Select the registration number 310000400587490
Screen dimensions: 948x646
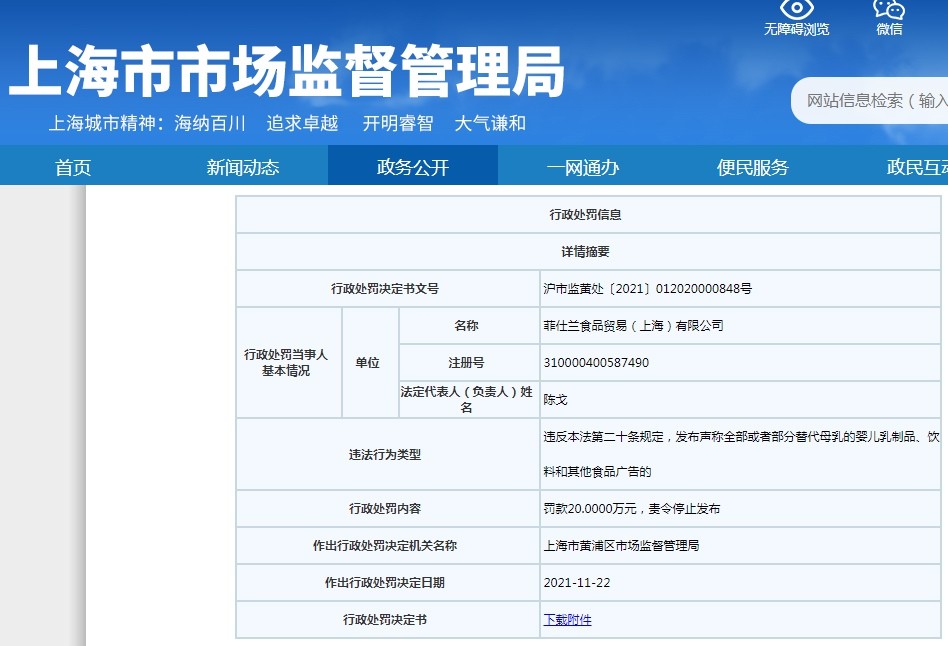pos(596,363)
